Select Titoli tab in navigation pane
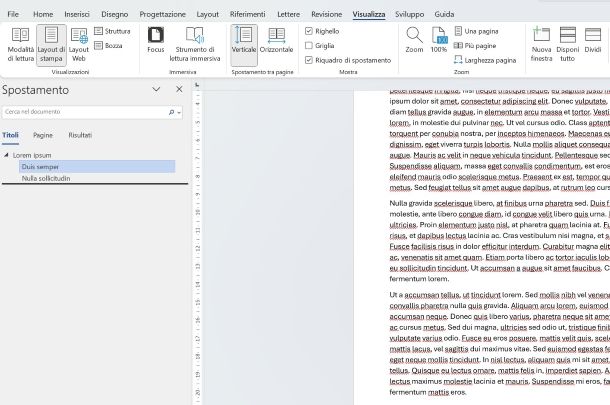This screenshot has width=610, height=405. [10, 135]
